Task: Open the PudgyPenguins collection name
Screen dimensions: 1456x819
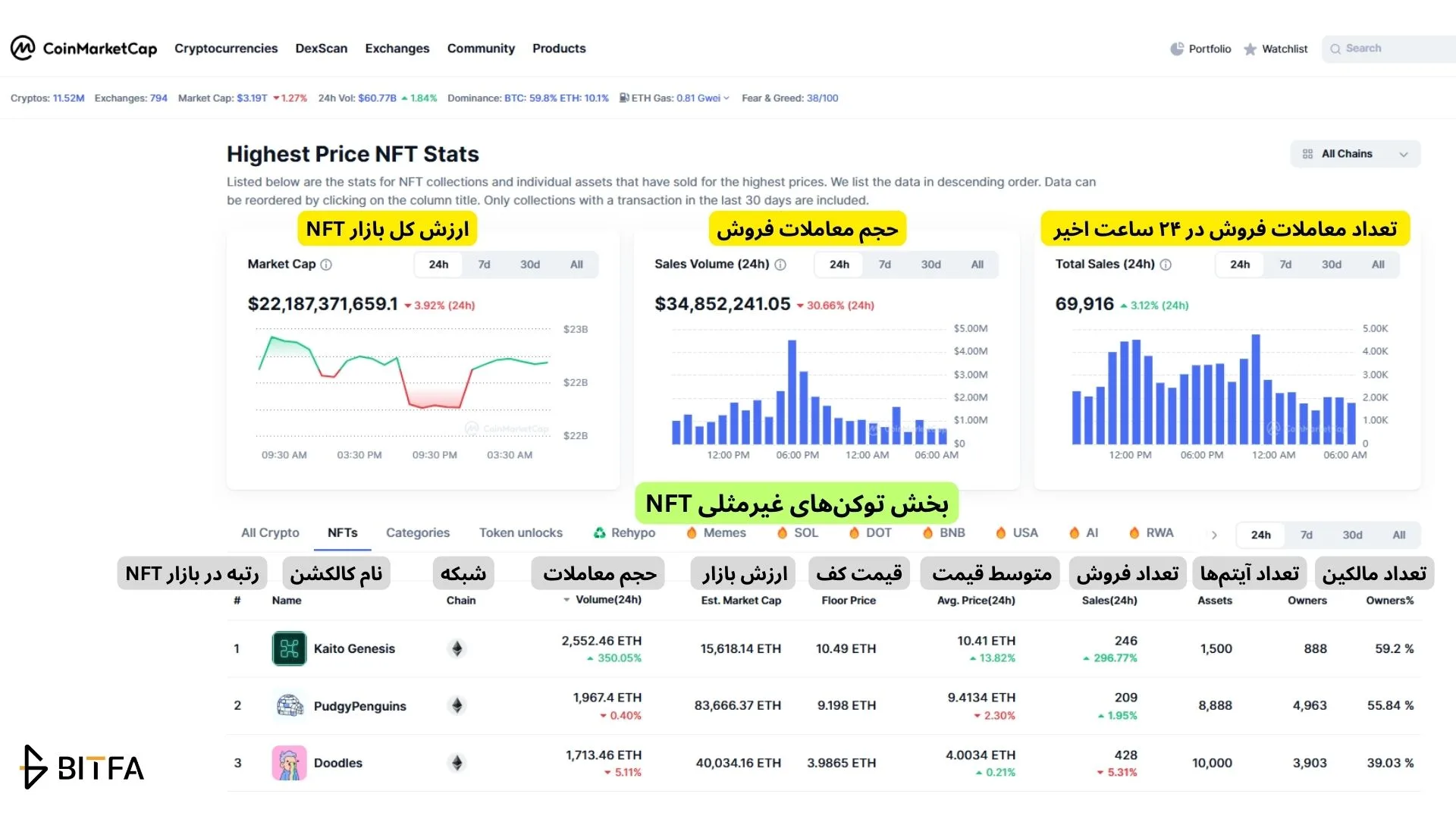Action: [x=360, y=706]
